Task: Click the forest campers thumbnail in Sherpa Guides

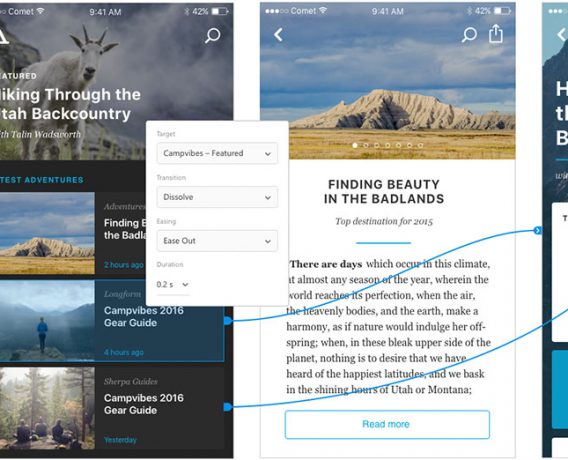Action: [47, 408]
